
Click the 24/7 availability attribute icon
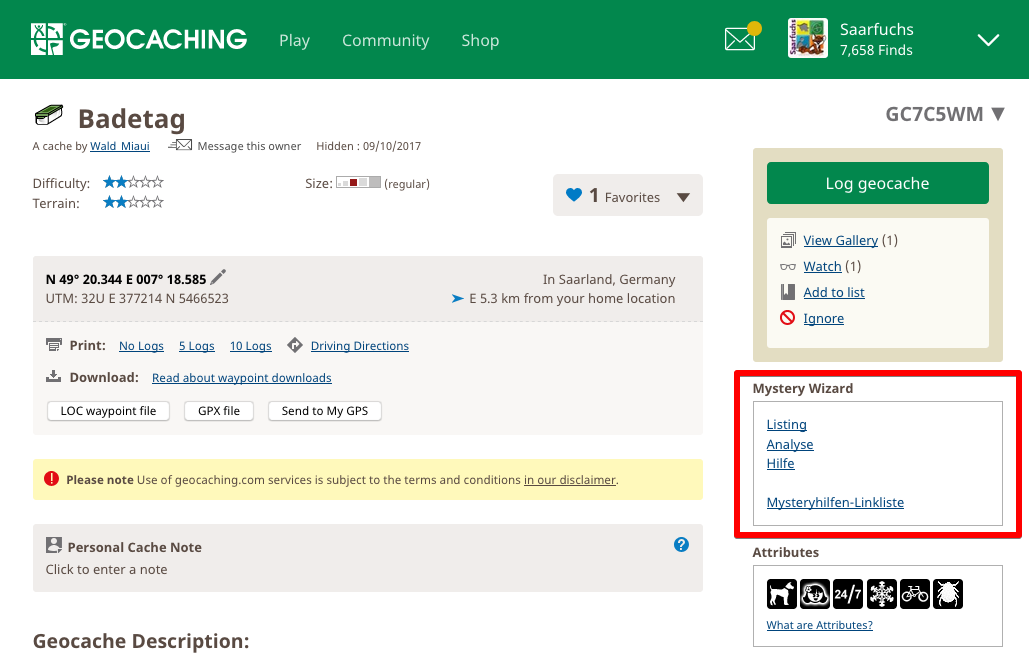(848, 594)
